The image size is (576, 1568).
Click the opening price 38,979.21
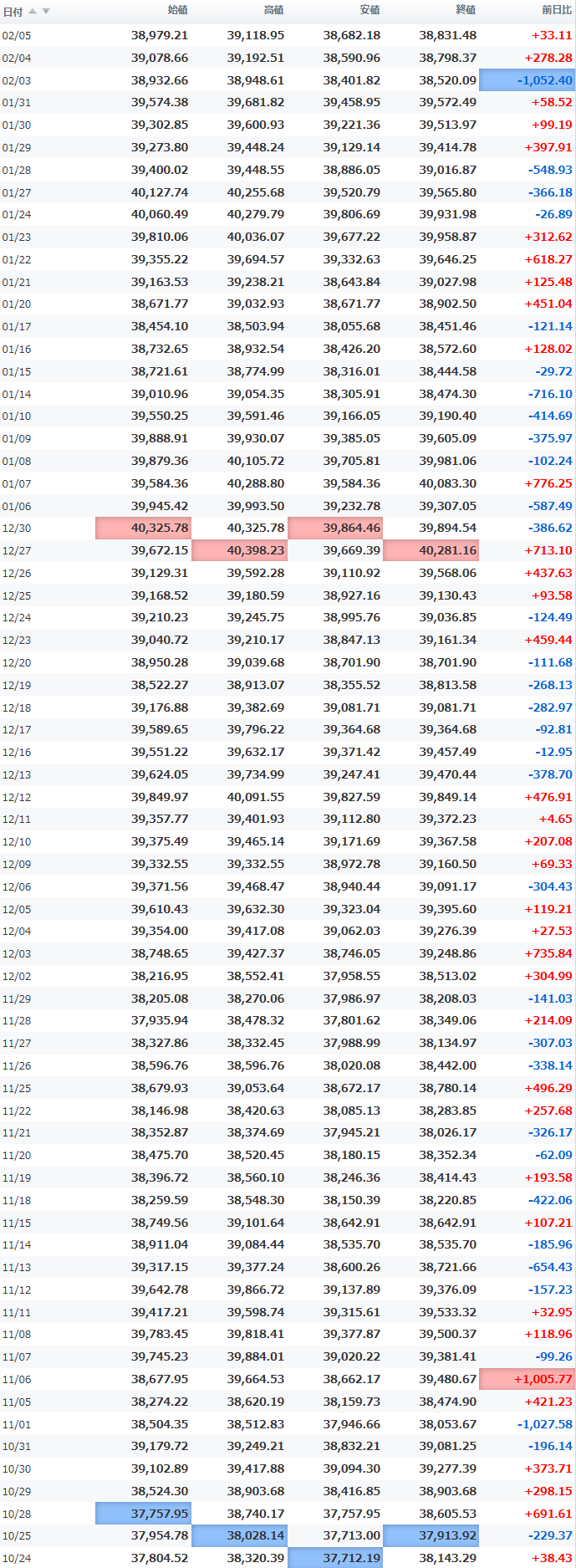coord(160,35)
